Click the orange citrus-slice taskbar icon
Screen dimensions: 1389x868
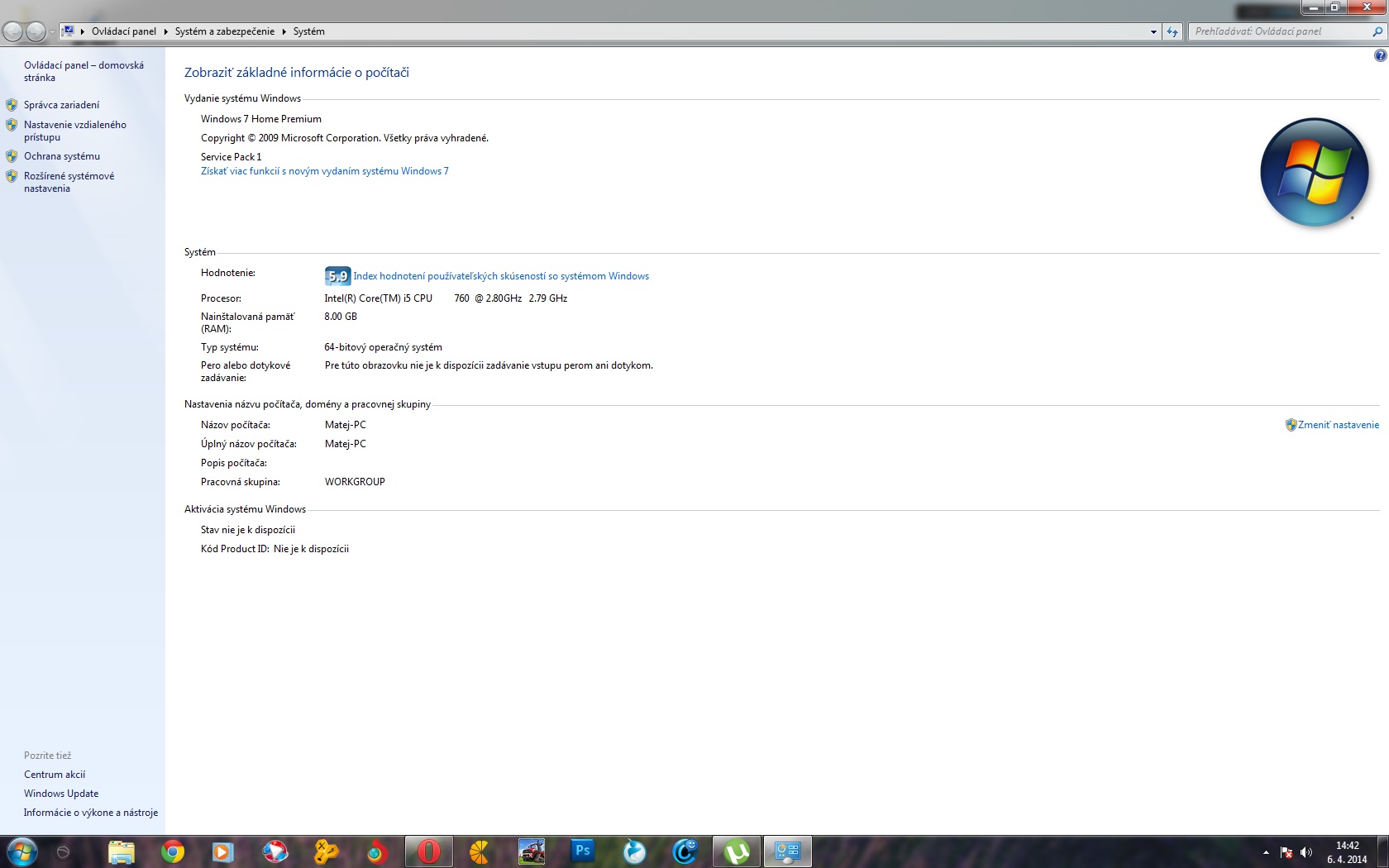coord(480,851)
